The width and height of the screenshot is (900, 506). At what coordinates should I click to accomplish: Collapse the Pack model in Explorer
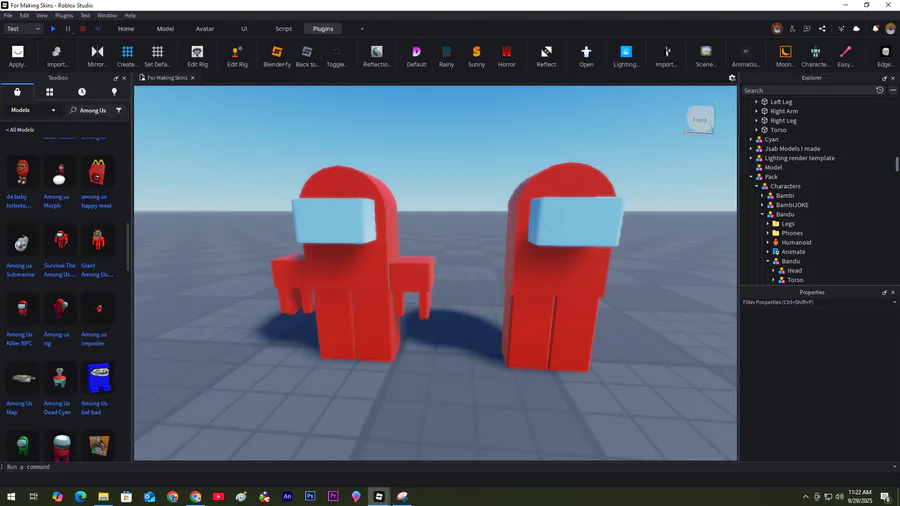(751, 177)
